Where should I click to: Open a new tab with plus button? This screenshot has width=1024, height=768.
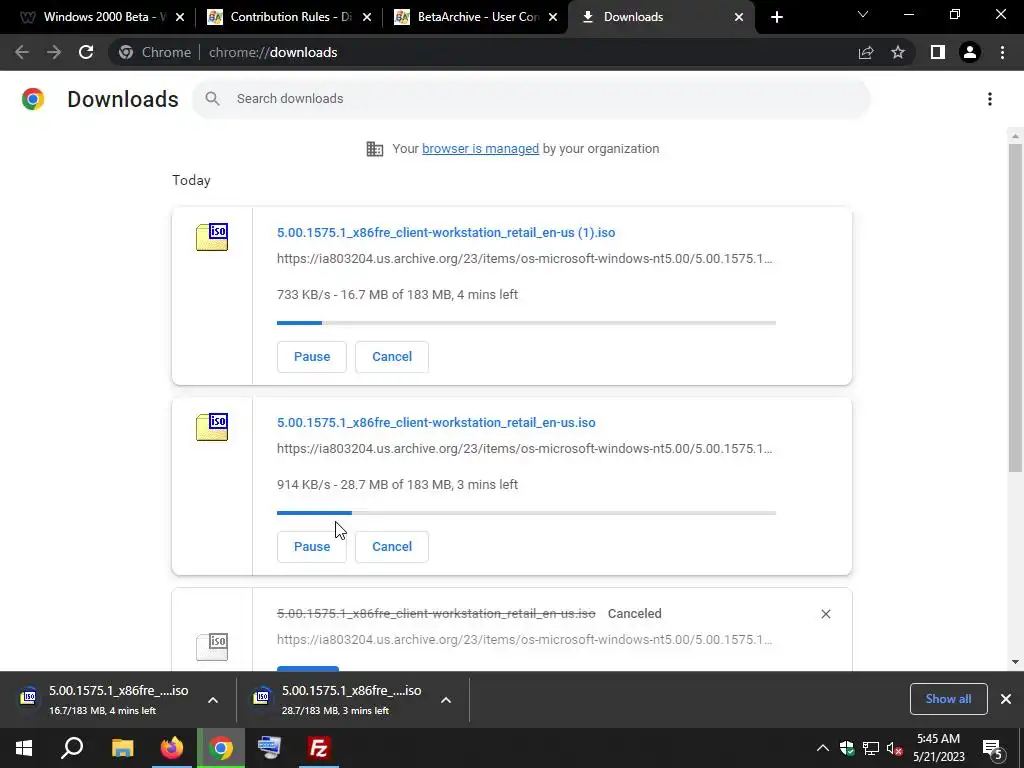pos(776,17)
